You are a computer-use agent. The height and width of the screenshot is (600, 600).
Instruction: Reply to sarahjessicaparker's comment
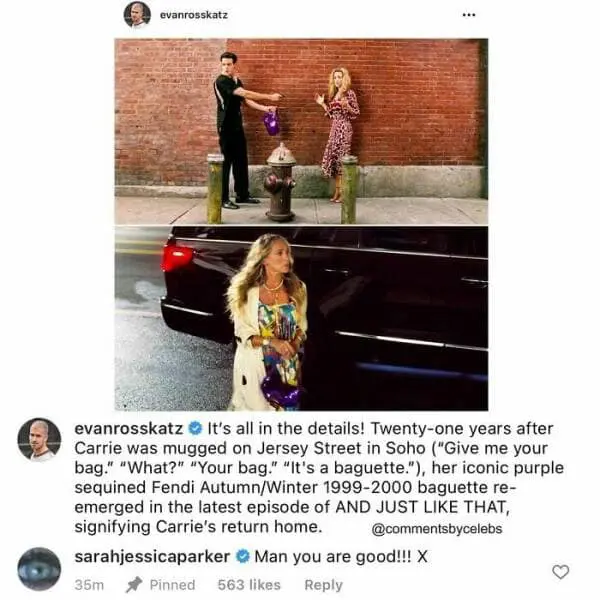(323, 585)
